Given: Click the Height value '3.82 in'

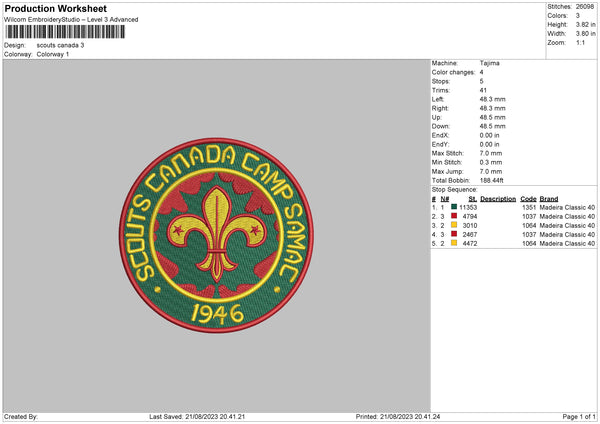Looking at the screenshot, I should tap(585, 24).
